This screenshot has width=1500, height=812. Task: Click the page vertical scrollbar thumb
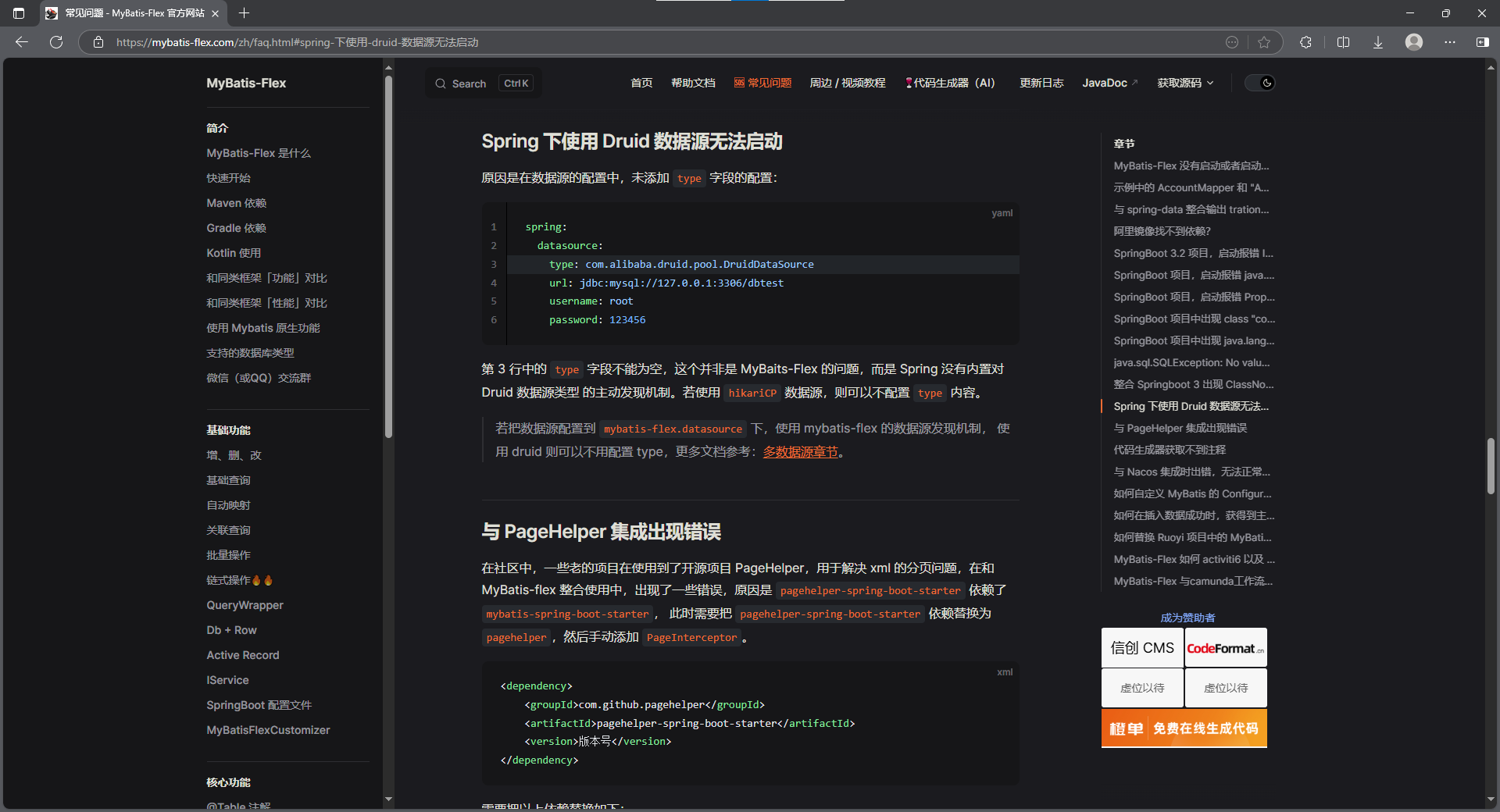[x=1491, y=466]
